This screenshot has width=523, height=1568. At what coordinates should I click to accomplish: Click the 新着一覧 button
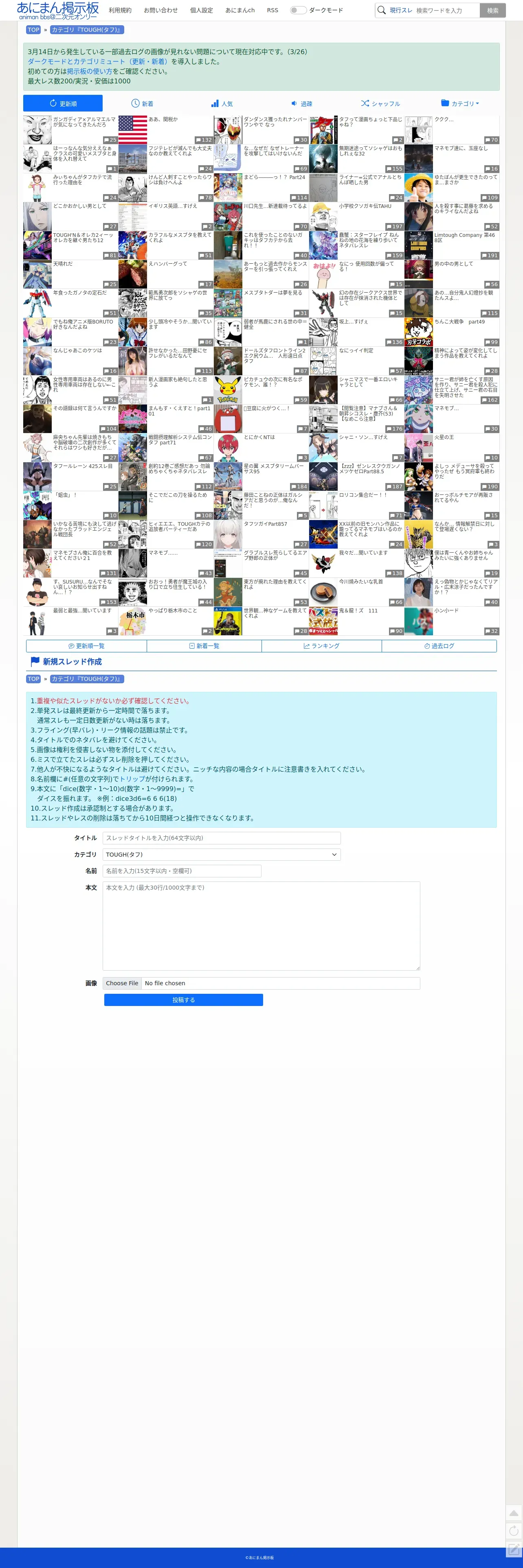[x=204, y=646]
